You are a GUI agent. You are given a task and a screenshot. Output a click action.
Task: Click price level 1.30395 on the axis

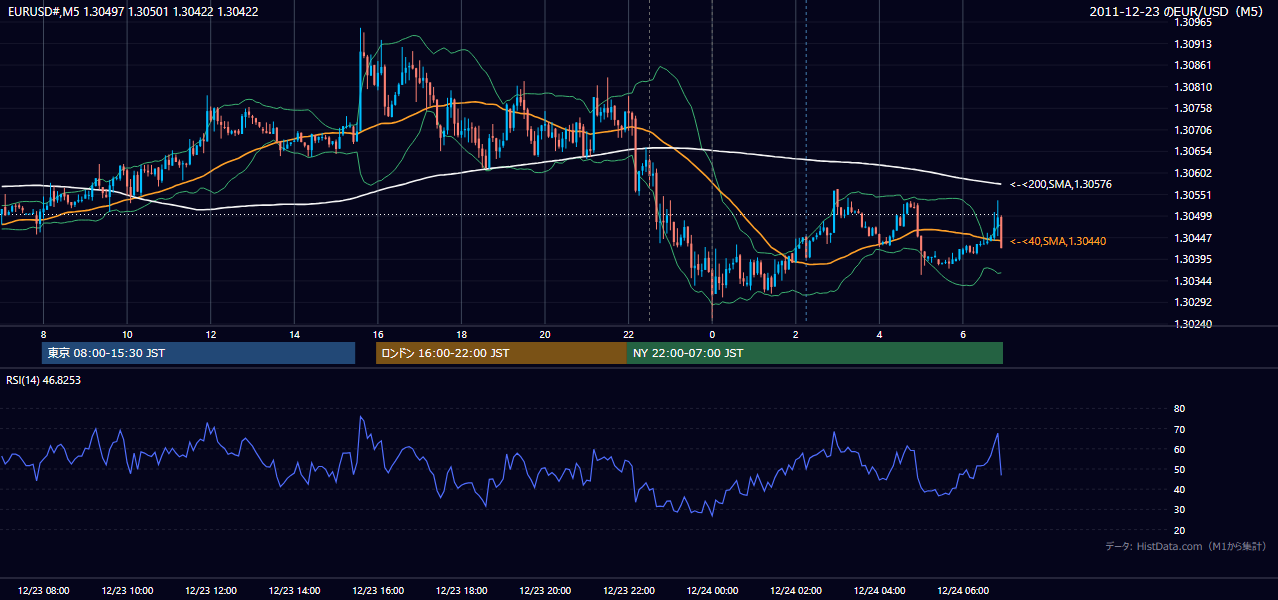pyautogui.click(x=1195, y=259)
